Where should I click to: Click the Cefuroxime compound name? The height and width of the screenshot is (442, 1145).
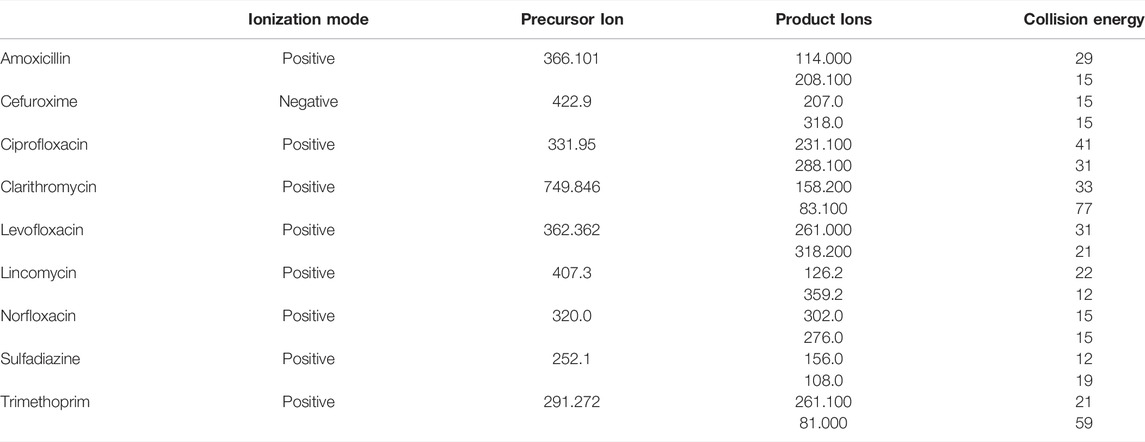38,102
